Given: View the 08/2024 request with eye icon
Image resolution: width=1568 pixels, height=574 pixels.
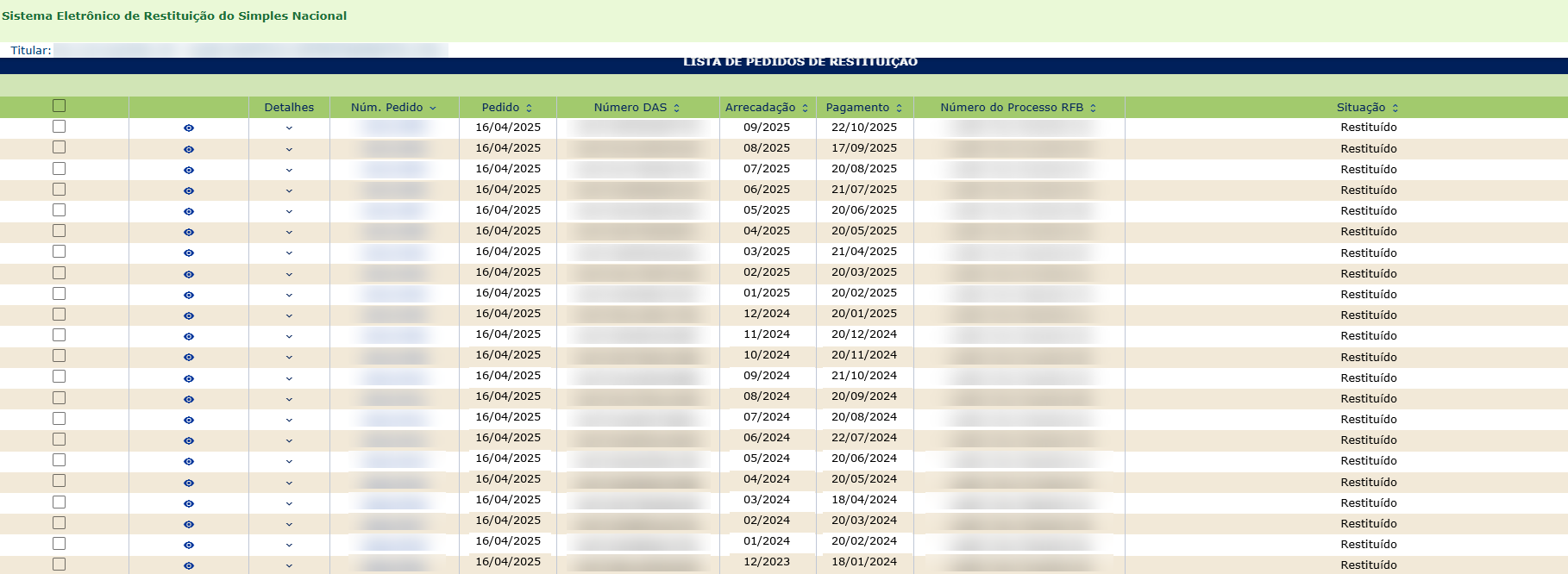Looking at the screenshot, I should [189, 399].
